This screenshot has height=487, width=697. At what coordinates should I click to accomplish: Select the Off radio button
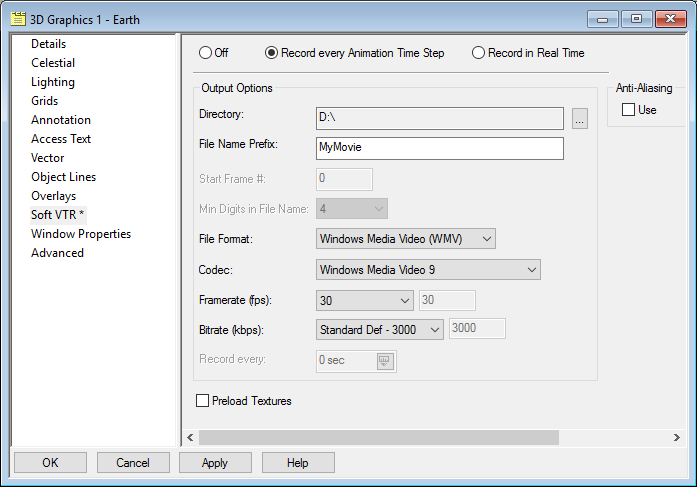tap(205, 53)
